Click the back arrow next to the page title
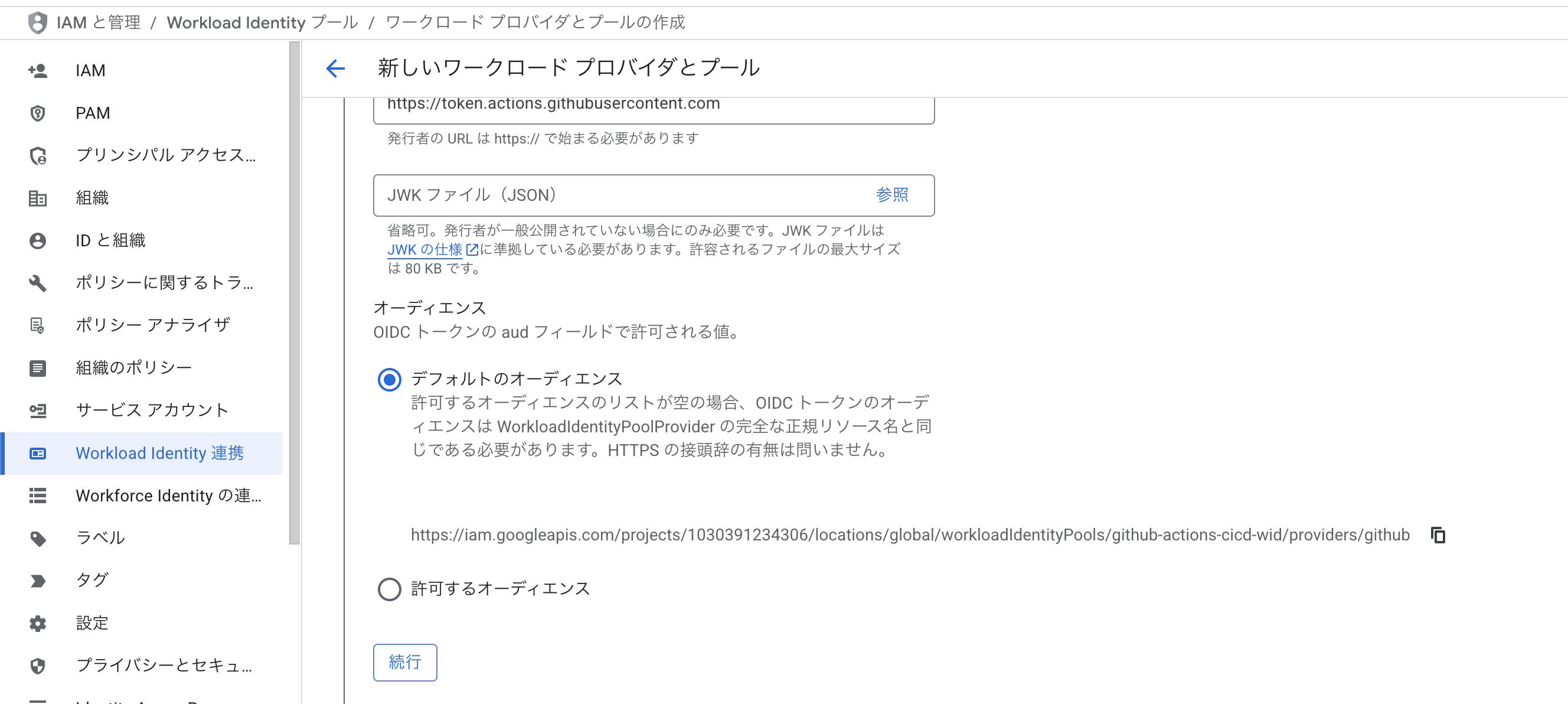This screenshot has width=1568, height=704. coord(335,69)
